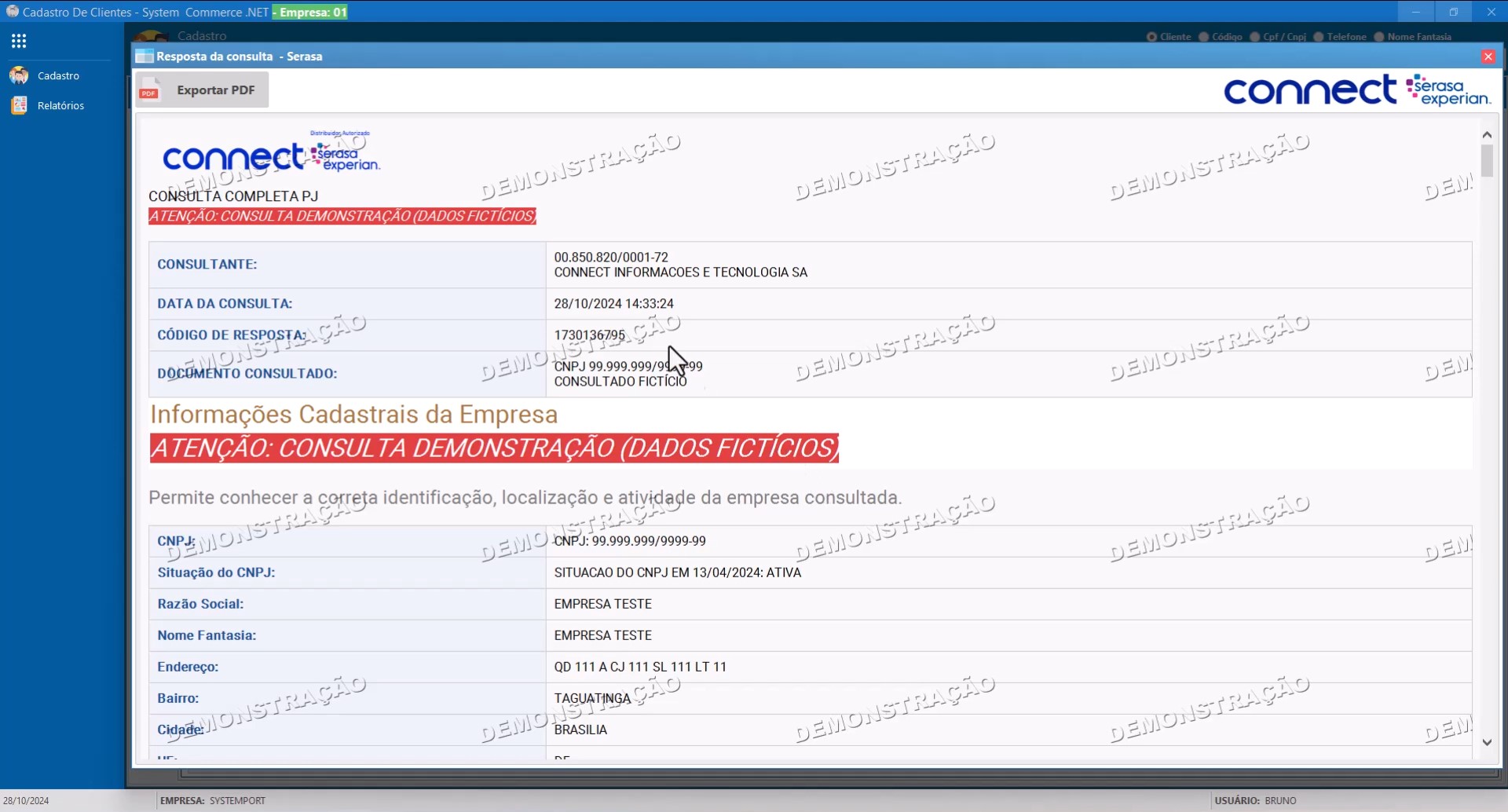Select the Código search radio option

tap(1203, 37)
